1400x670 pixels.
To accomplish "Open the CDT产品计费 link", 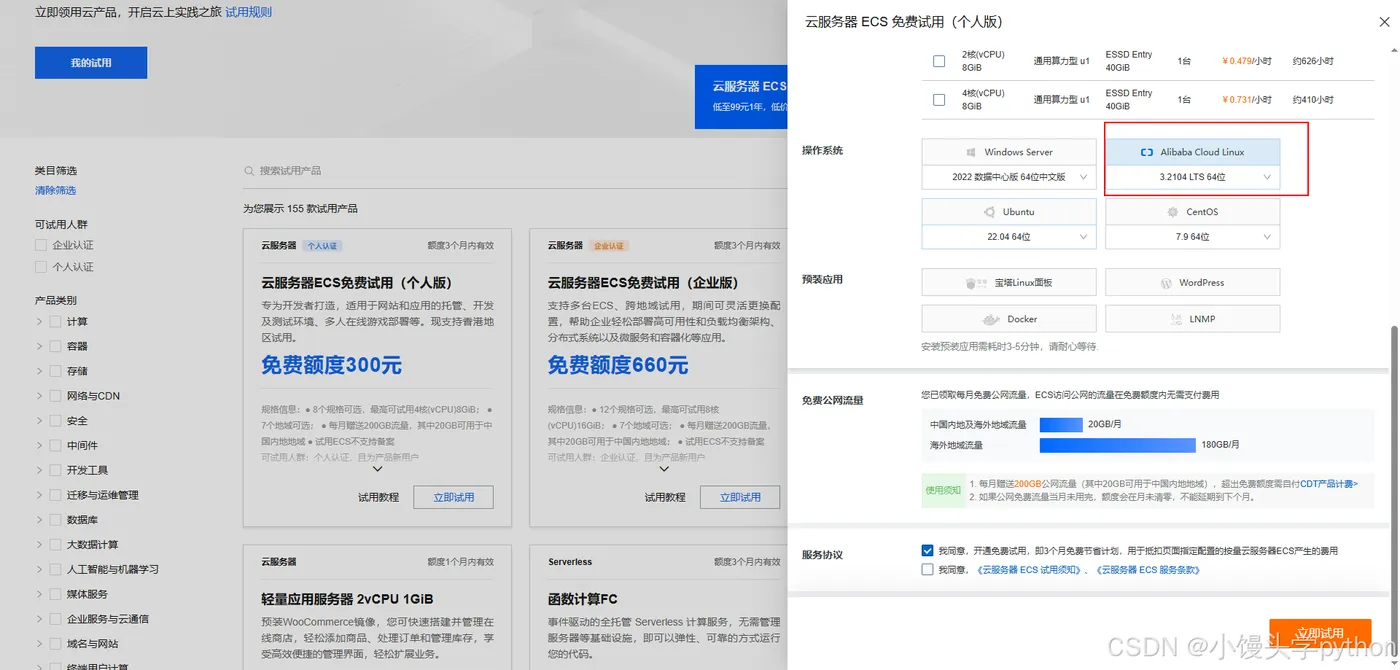I will [x=1328, y=484].
